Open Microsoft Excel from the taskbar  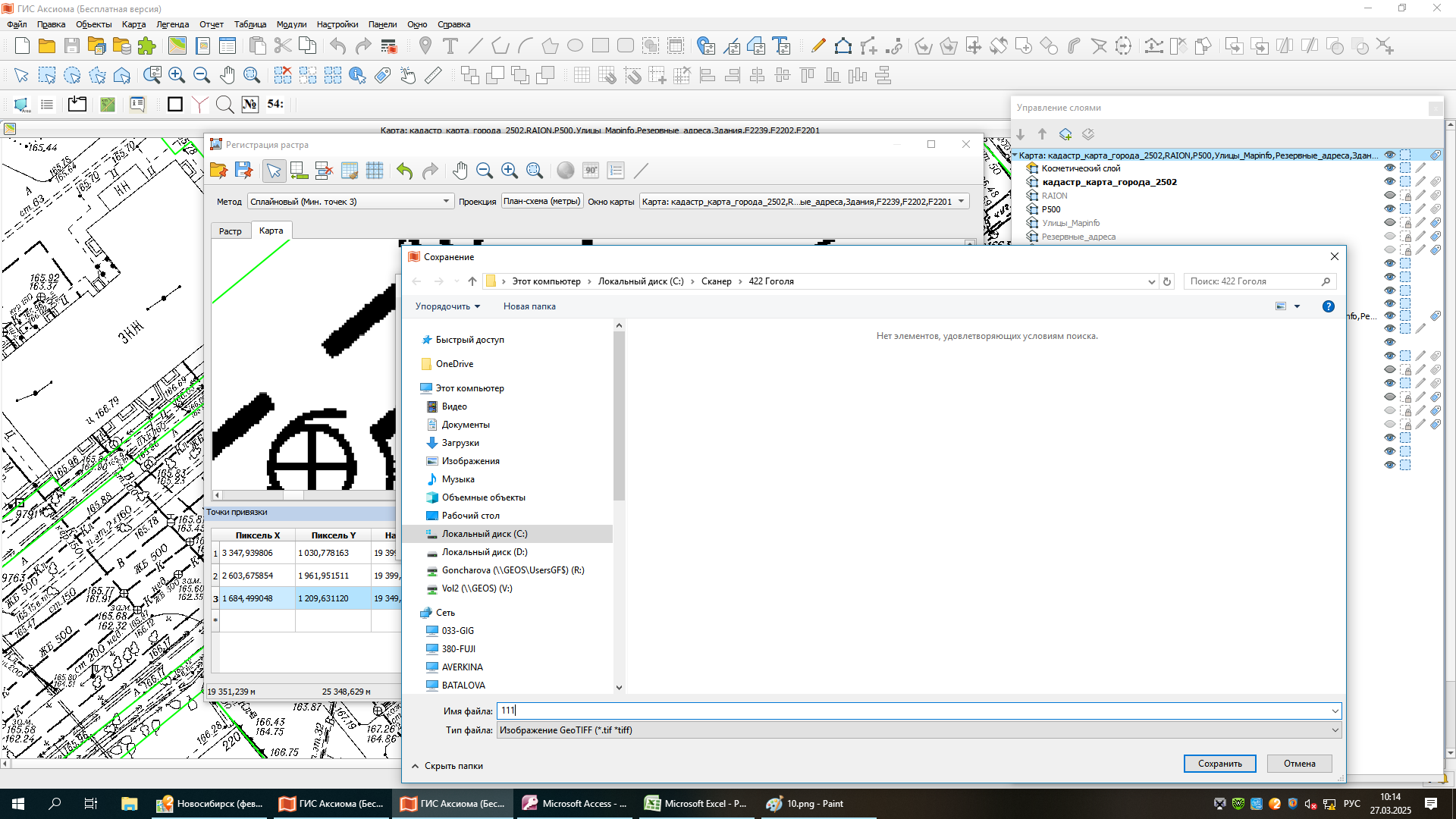pos(695,804)
